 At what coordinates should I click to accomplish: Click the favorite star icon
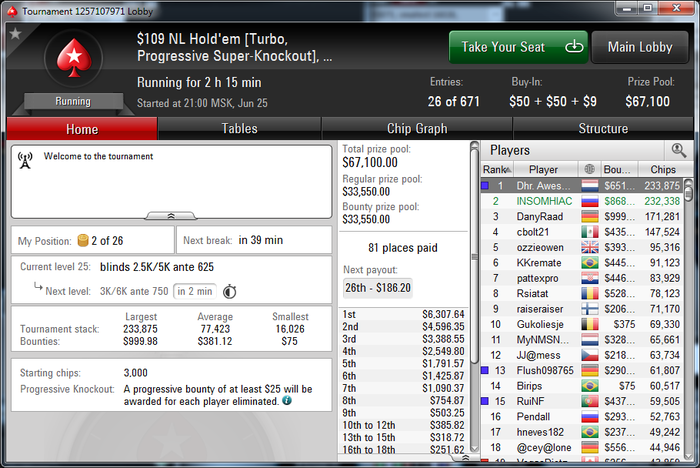pos(16,33)
